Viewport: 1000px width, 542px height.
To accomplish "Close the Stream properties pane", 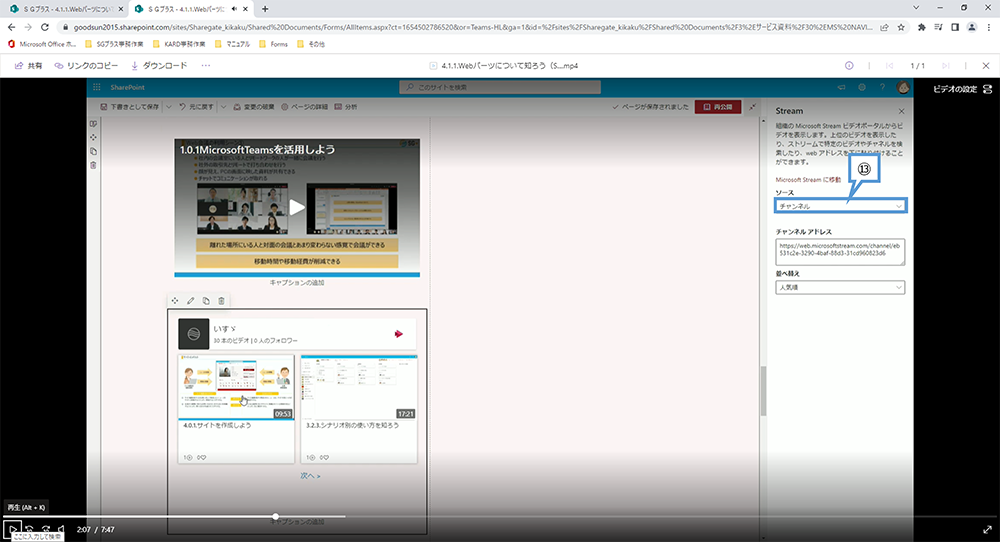I will click(901, 111).
